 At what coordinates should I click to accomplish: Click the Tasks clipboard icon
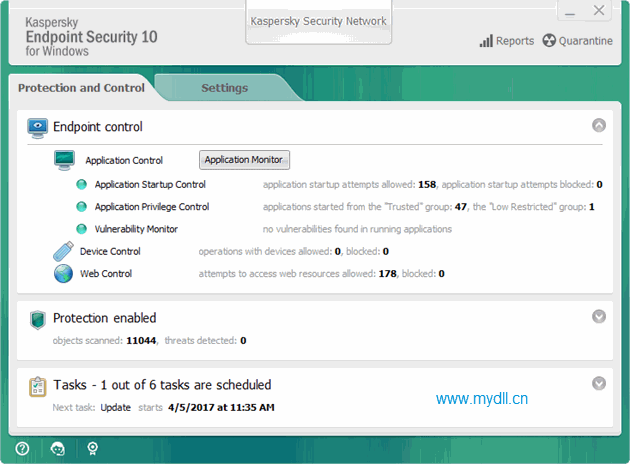[37, 387]
